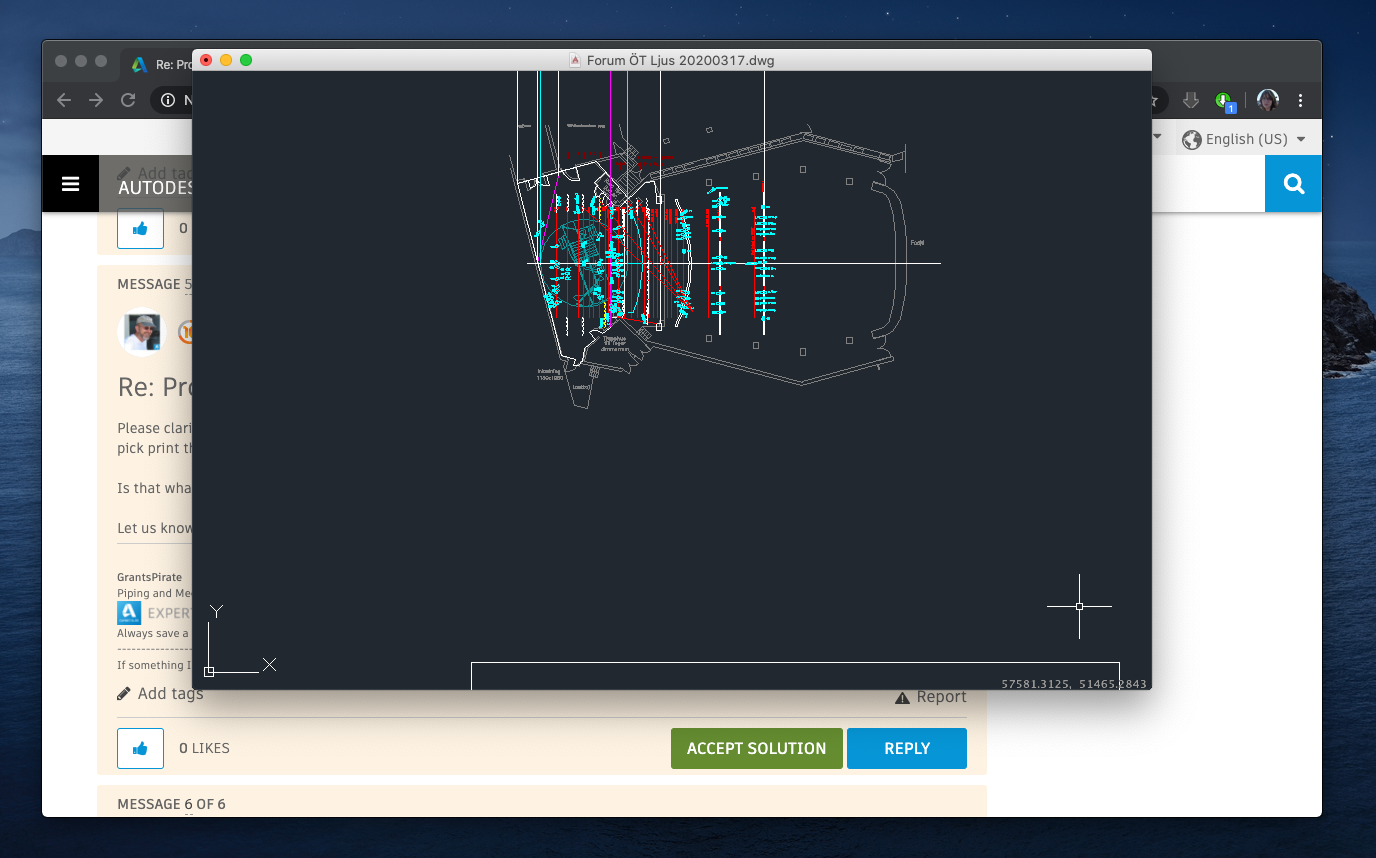Click the coordinates readout 57581.3125, 51465.2843
Screen dimensions: 1376x858
(x=1074, y=684)
